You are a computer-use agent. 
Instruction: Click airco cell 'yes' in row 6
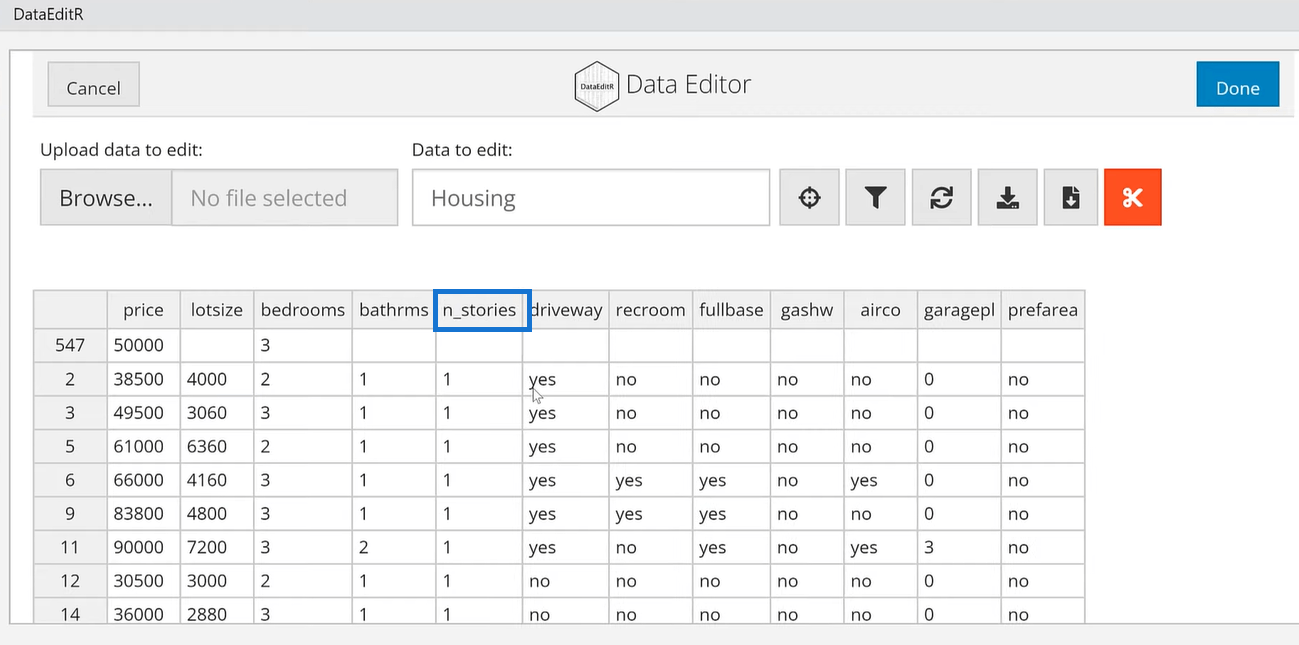880,479
